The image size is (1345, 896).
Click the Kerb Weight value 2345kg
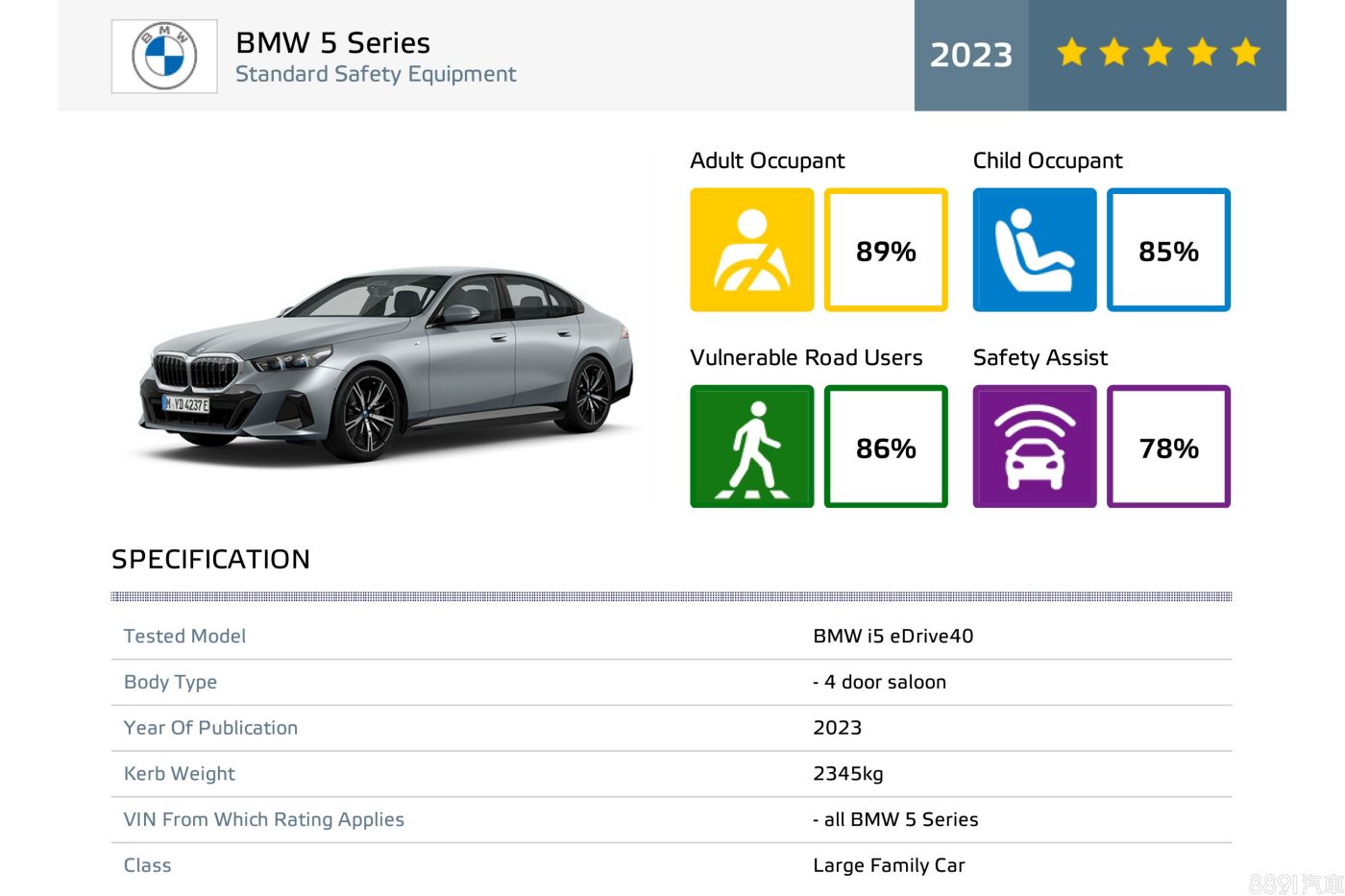(x=847, y=774)
